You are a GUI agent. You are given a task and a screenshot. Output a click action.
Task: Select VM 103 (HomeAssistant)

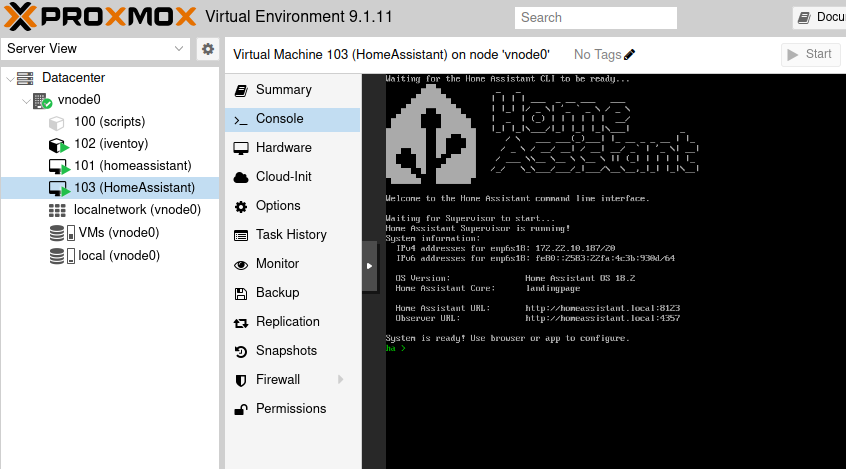(134, 188)
